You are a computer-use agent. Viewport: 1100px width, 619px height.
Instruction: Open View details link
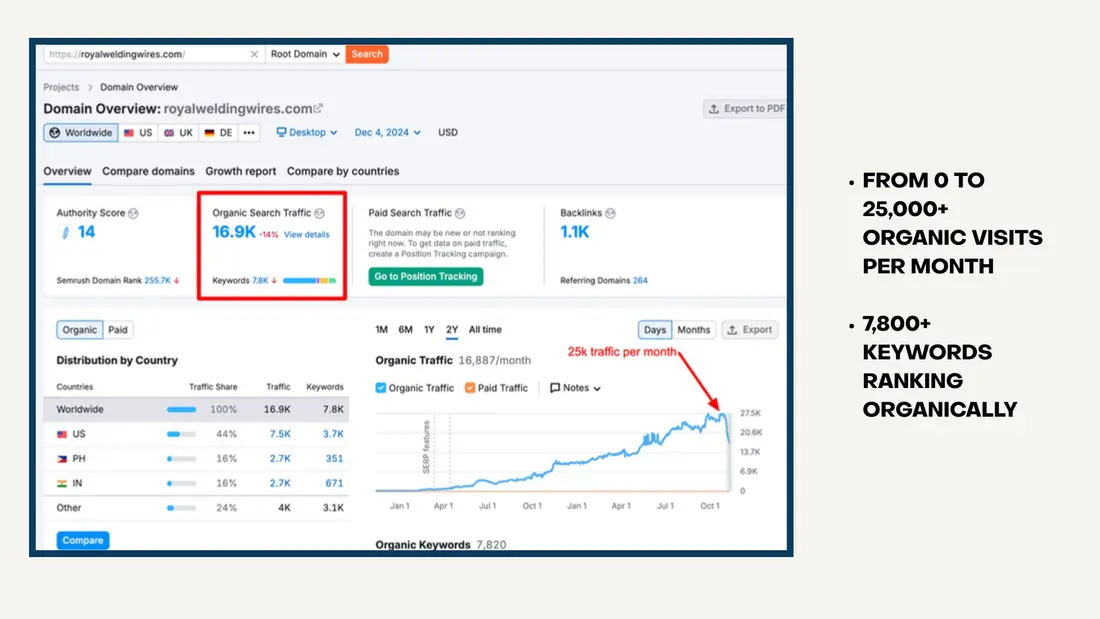[307, 234]
